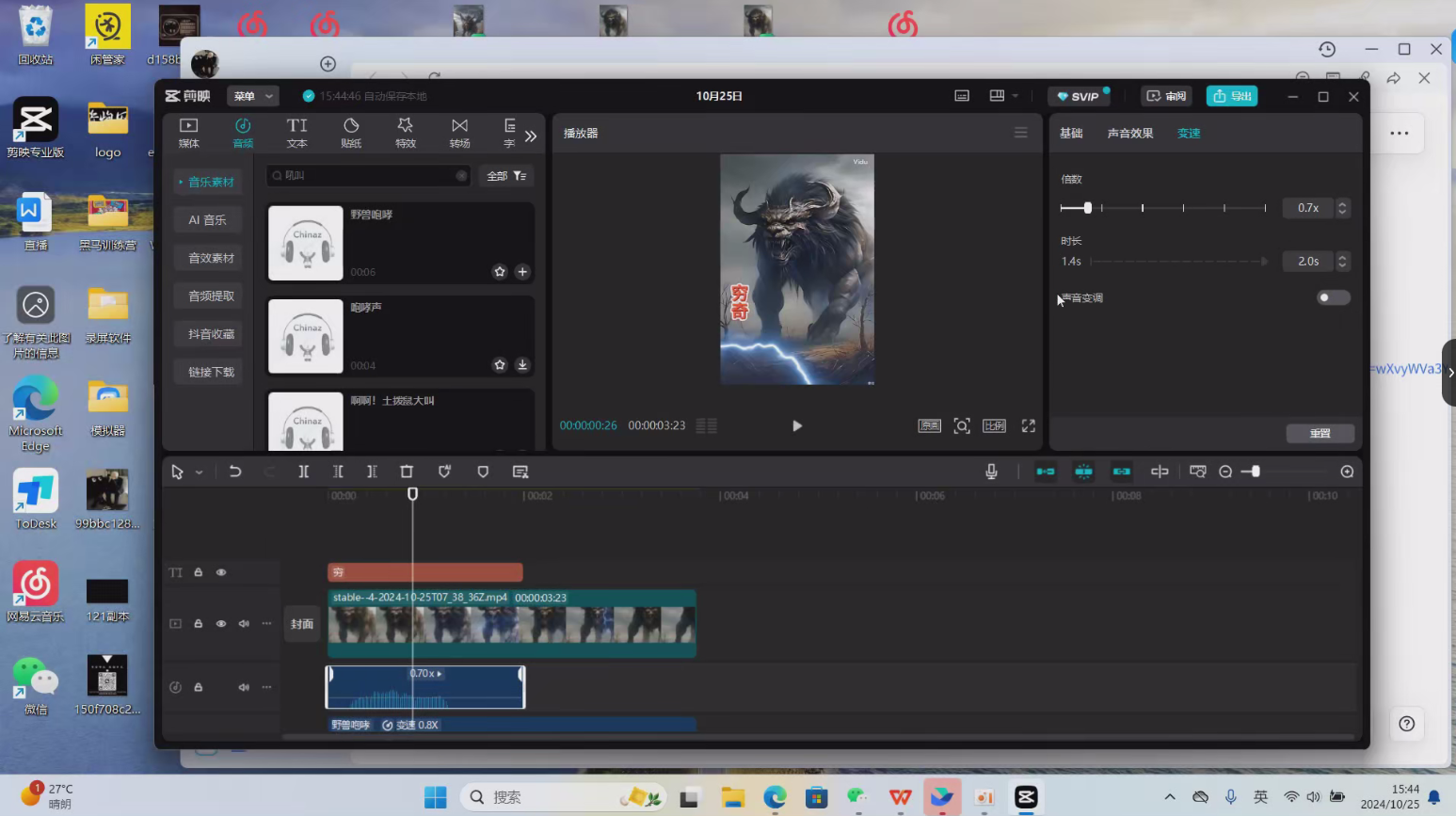Image resolution: width=1456 pixels, height=816 pixels.
Task: Undo the last edit in timeline toolbar
Action: coord(235,472)
